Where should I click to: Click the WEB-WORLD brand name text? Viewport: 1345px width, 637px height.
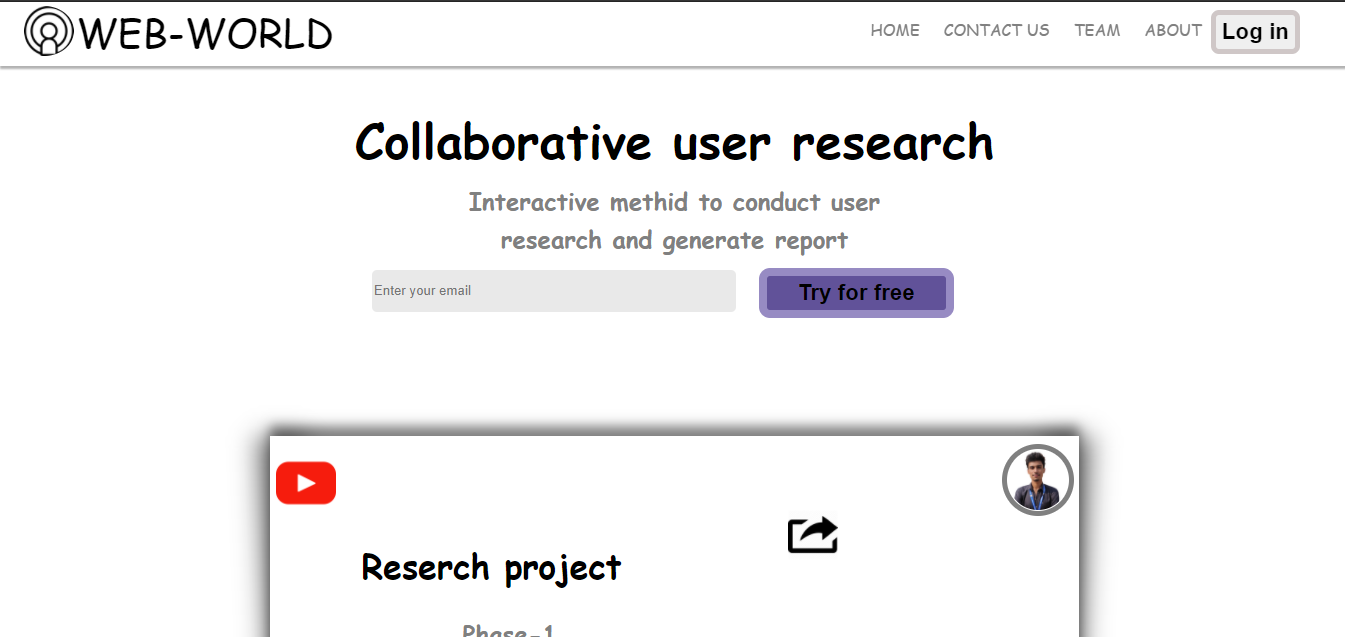click(x=206, y=34)
